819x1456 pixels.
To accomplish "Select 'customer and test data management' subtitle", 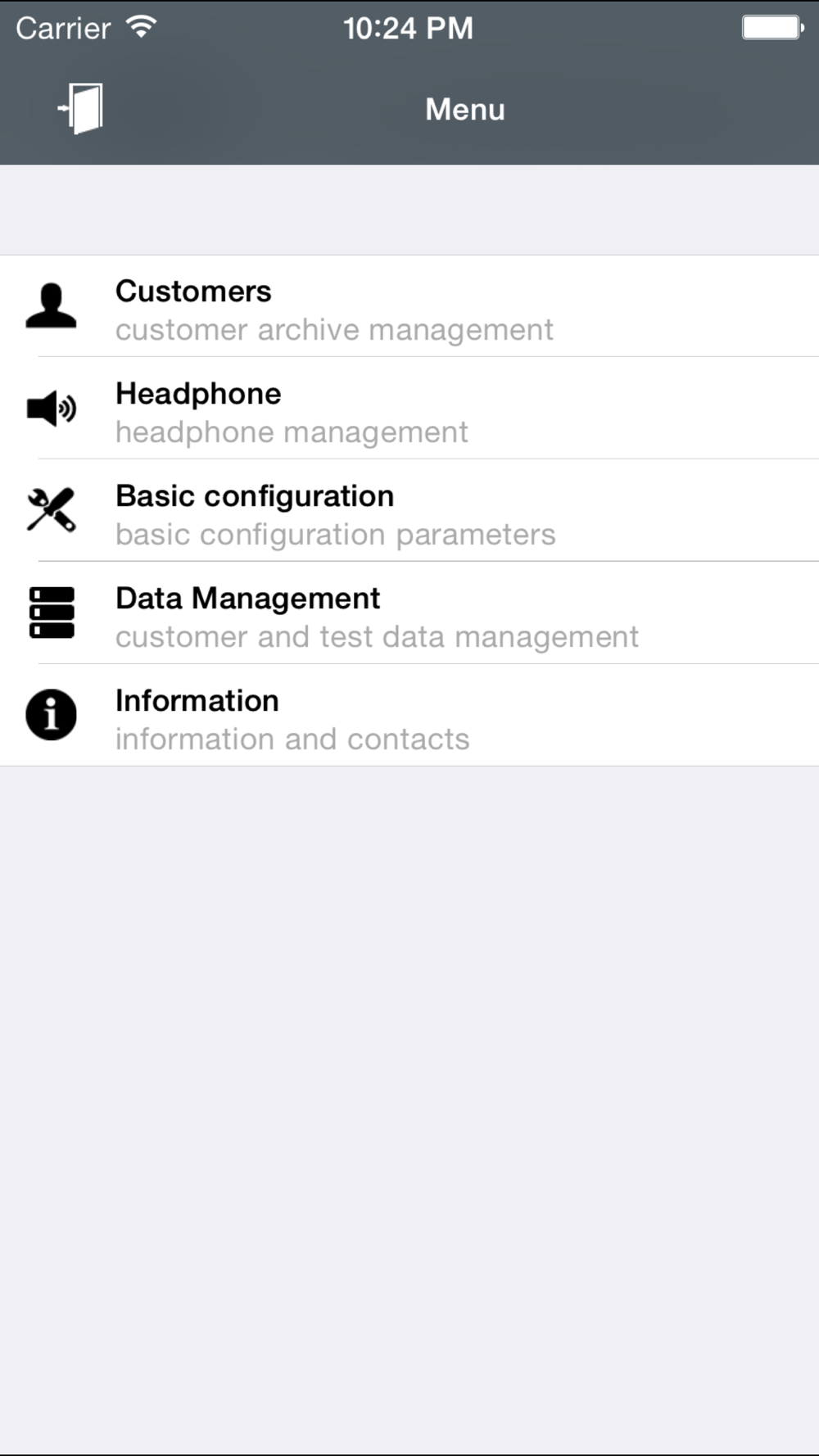I will (377, 637).
